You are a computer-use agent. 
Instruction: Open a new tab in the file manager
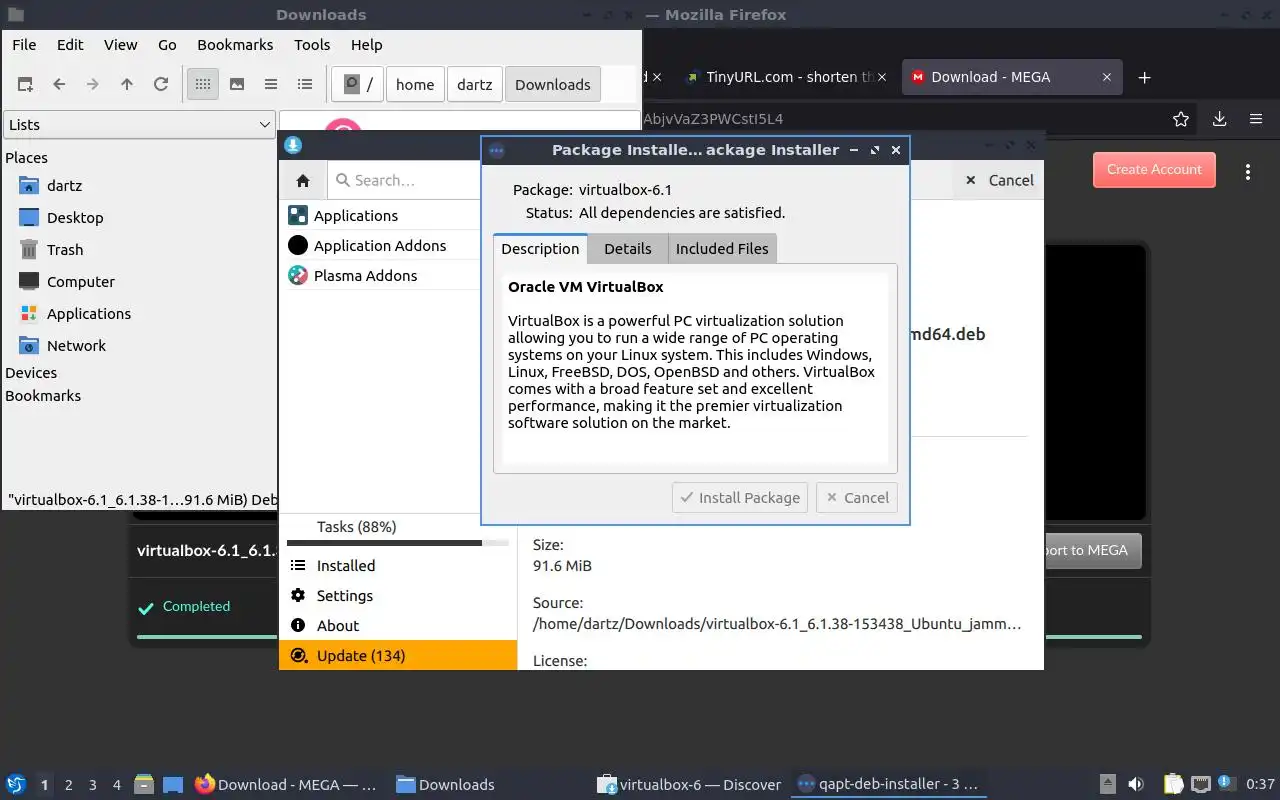click(x=25, y=85)
